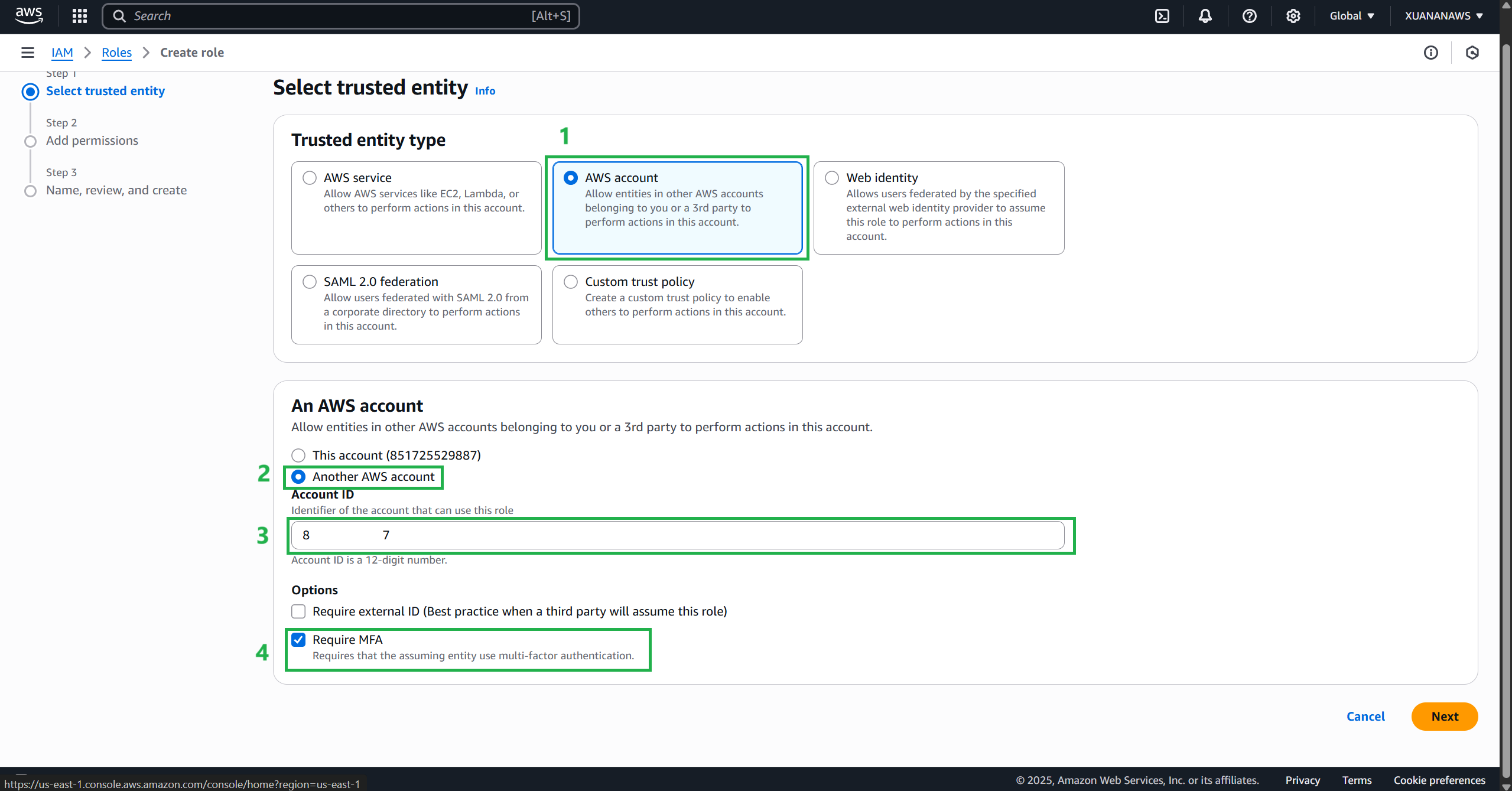This screenshot has width=1512, height=791.
Task: Open the settings gear icon
Action: click(1293, 16)
